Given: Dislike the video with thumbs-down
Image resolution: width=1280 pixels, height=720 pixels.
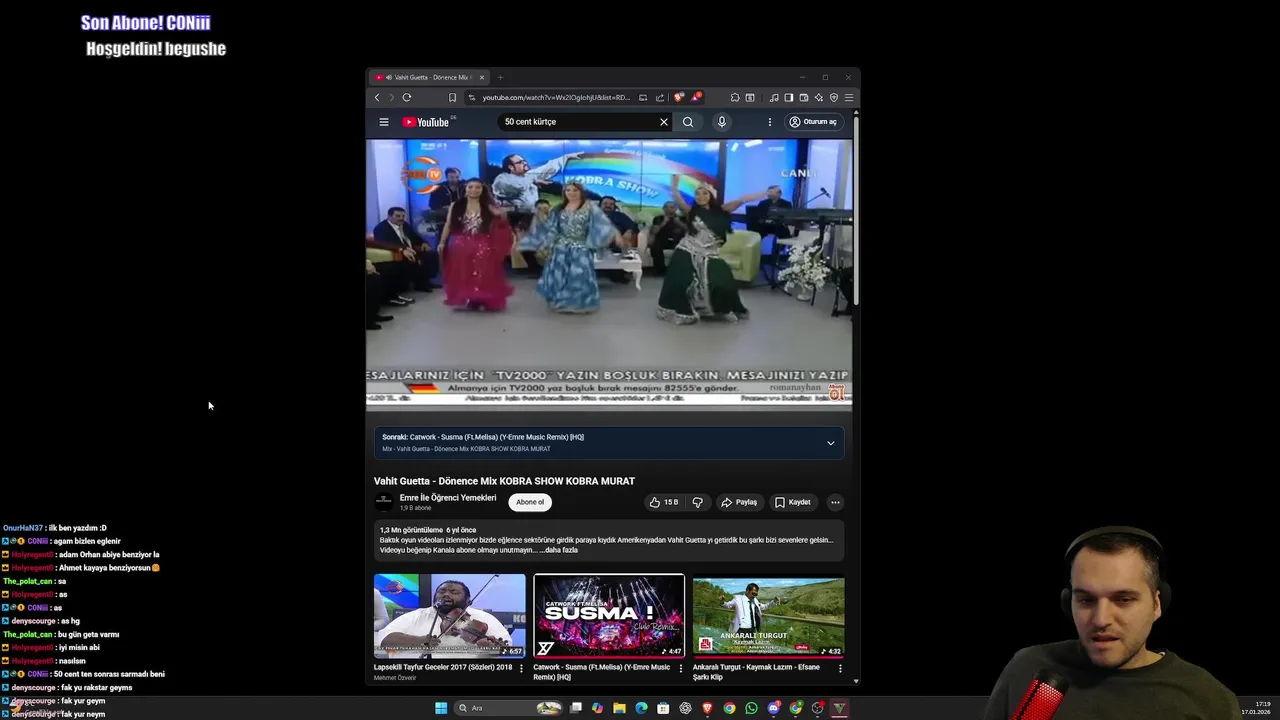Looking at the screenshot, I should click(698, 502).
